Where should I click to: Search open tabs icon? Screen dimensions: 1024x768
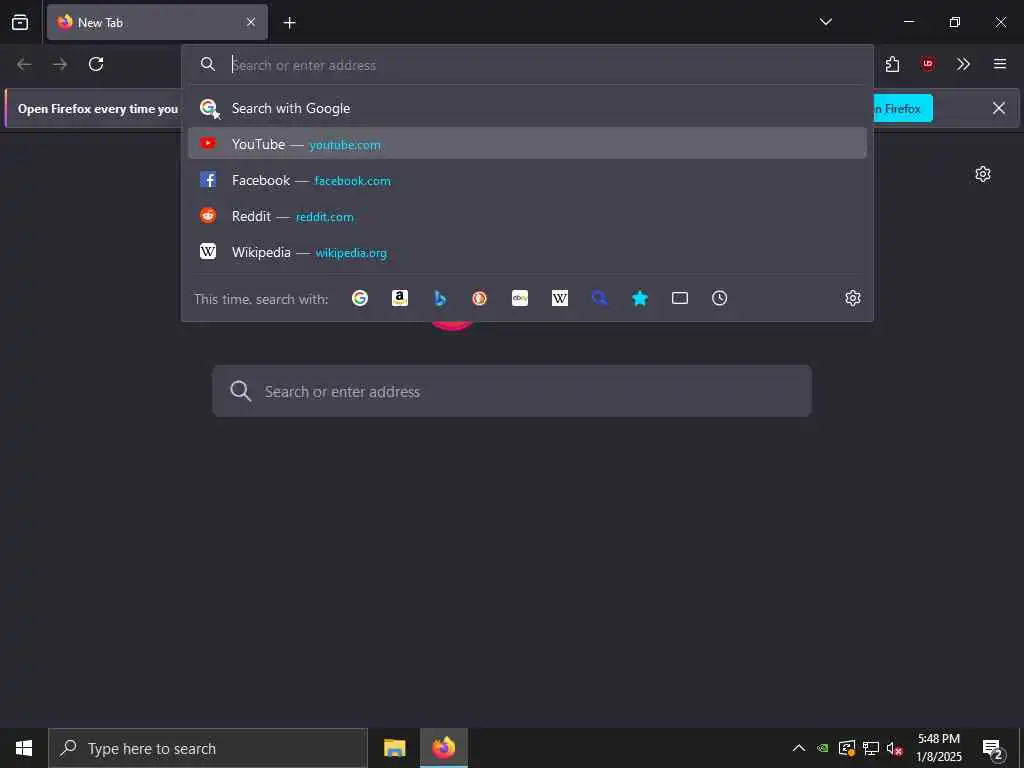(680, 298)
